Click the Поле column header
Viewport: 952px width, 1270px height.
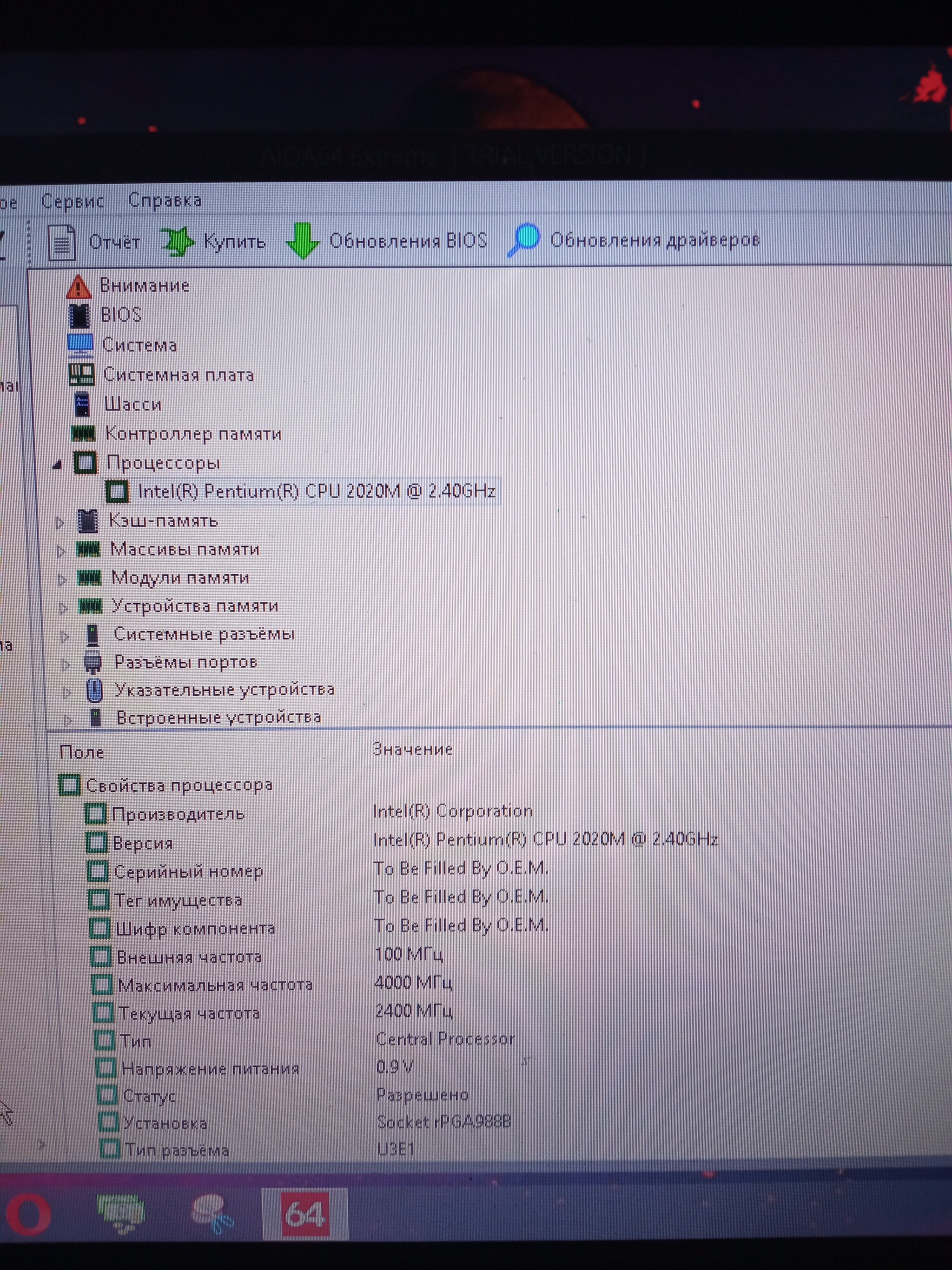click(x=81, y=752)
